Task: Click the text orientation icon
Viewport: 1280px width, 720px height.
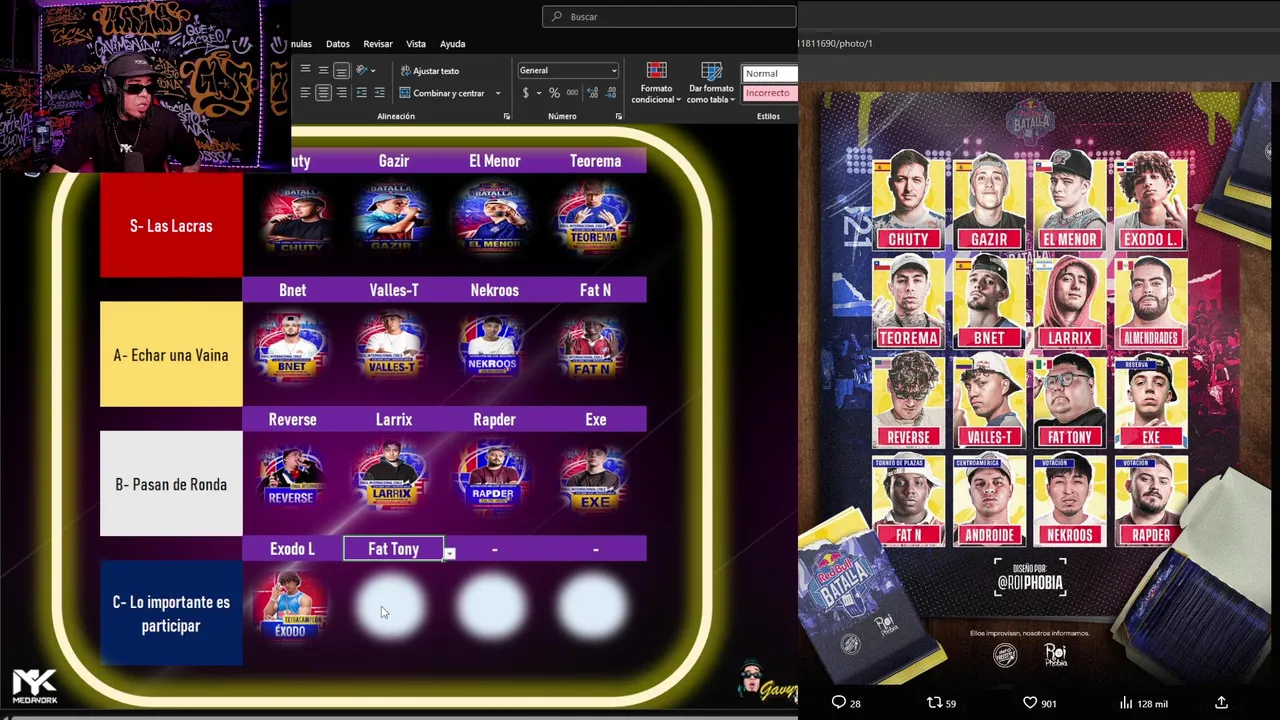Action: [361, 70]
